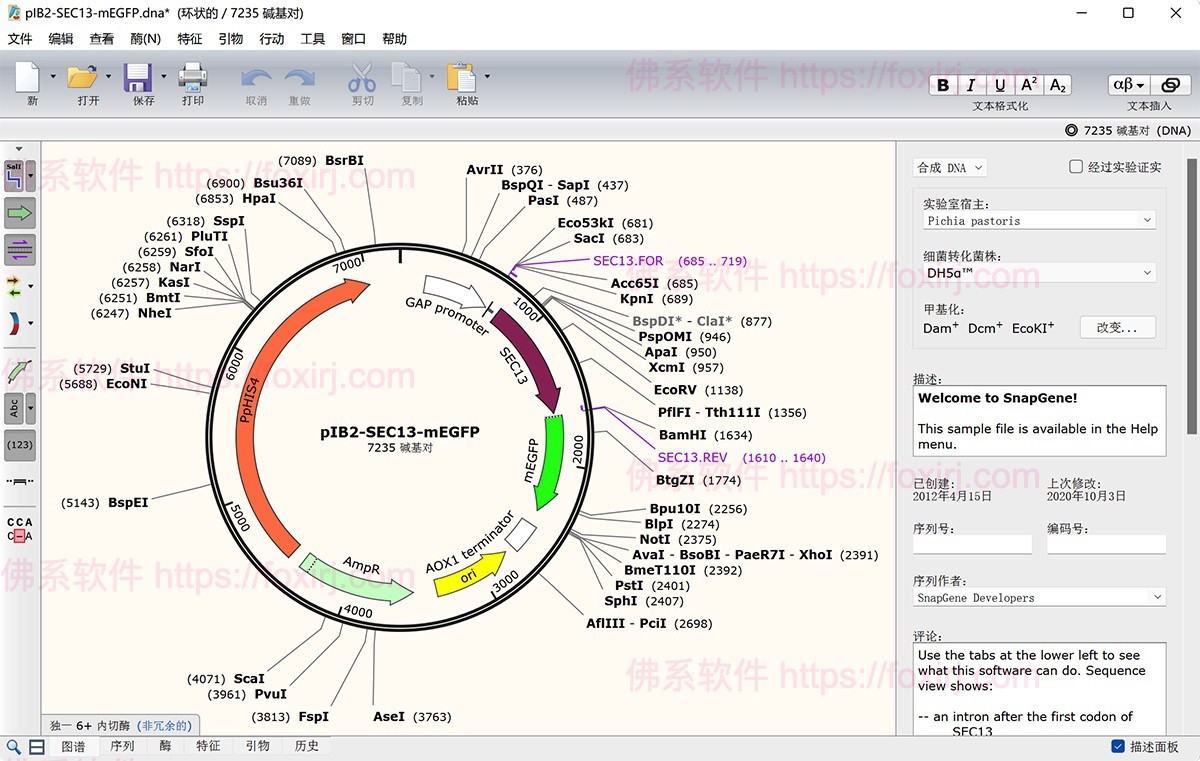Open the DH5α strain dropdown
This screenshot has width=1200, height=761.
point(1038,272)
